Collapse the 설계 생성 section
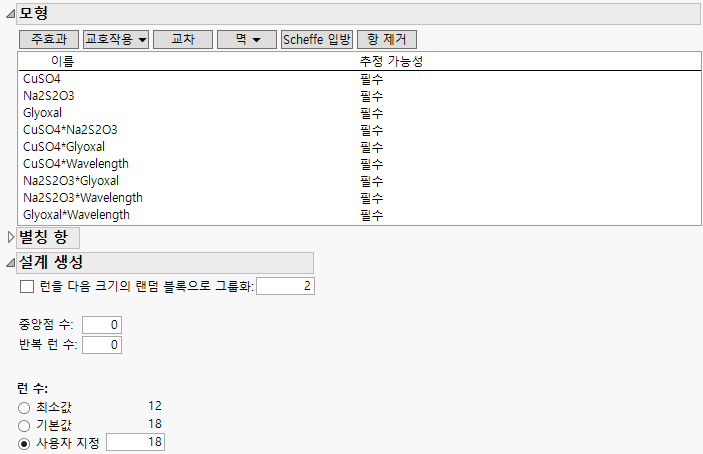Screen dimensions: 703x454 (x=10, y=263)
